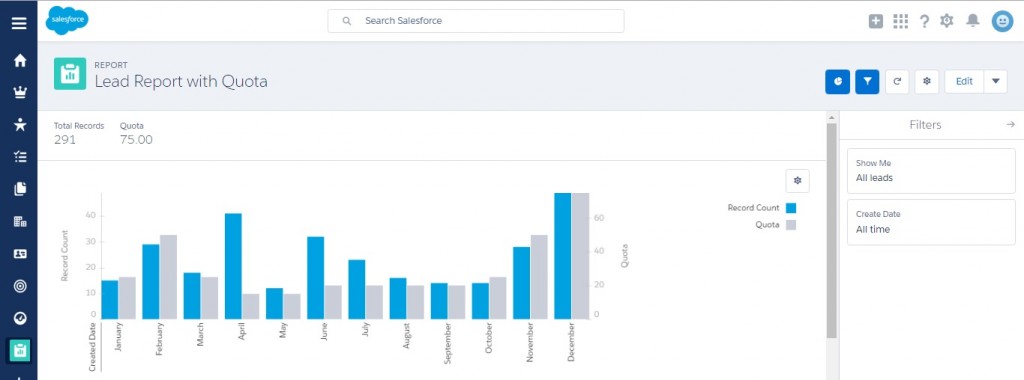Screen dimensions: 1024x380
Task: Click the April blue Record Count bar
Action: pos(233,266)
